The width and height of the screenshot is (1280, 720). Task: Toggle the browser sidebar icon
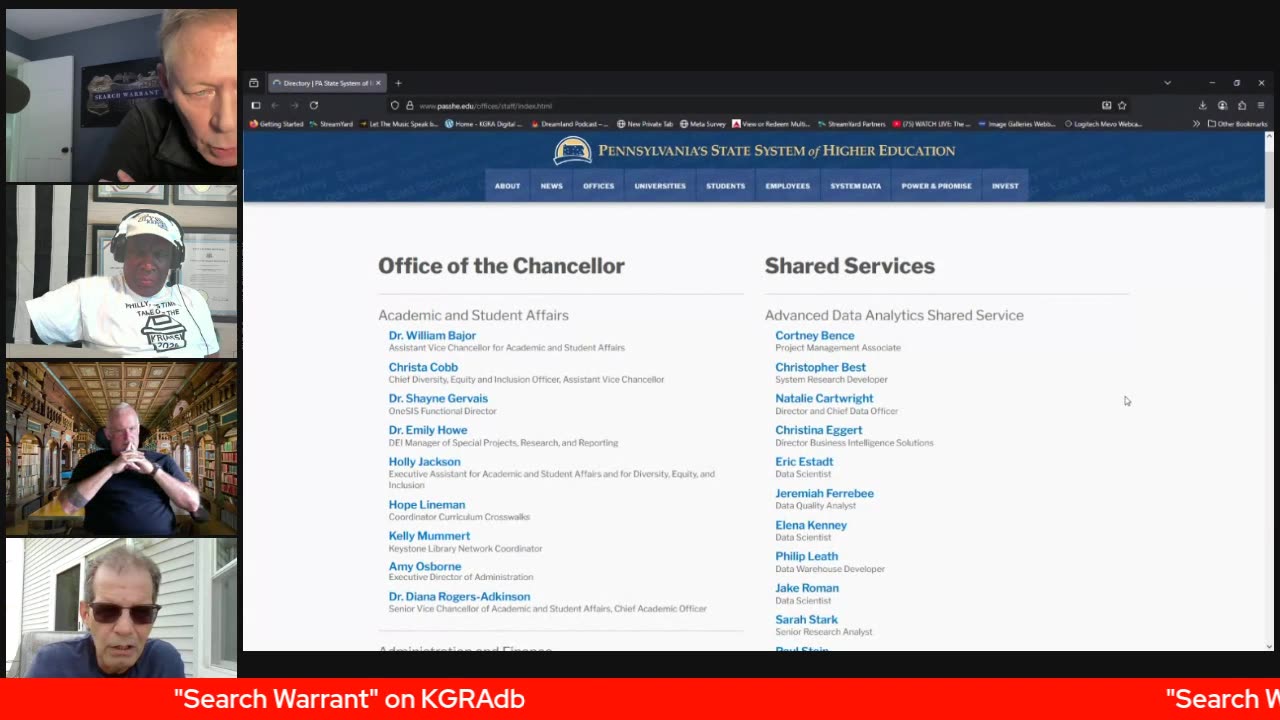coord(256,105)
